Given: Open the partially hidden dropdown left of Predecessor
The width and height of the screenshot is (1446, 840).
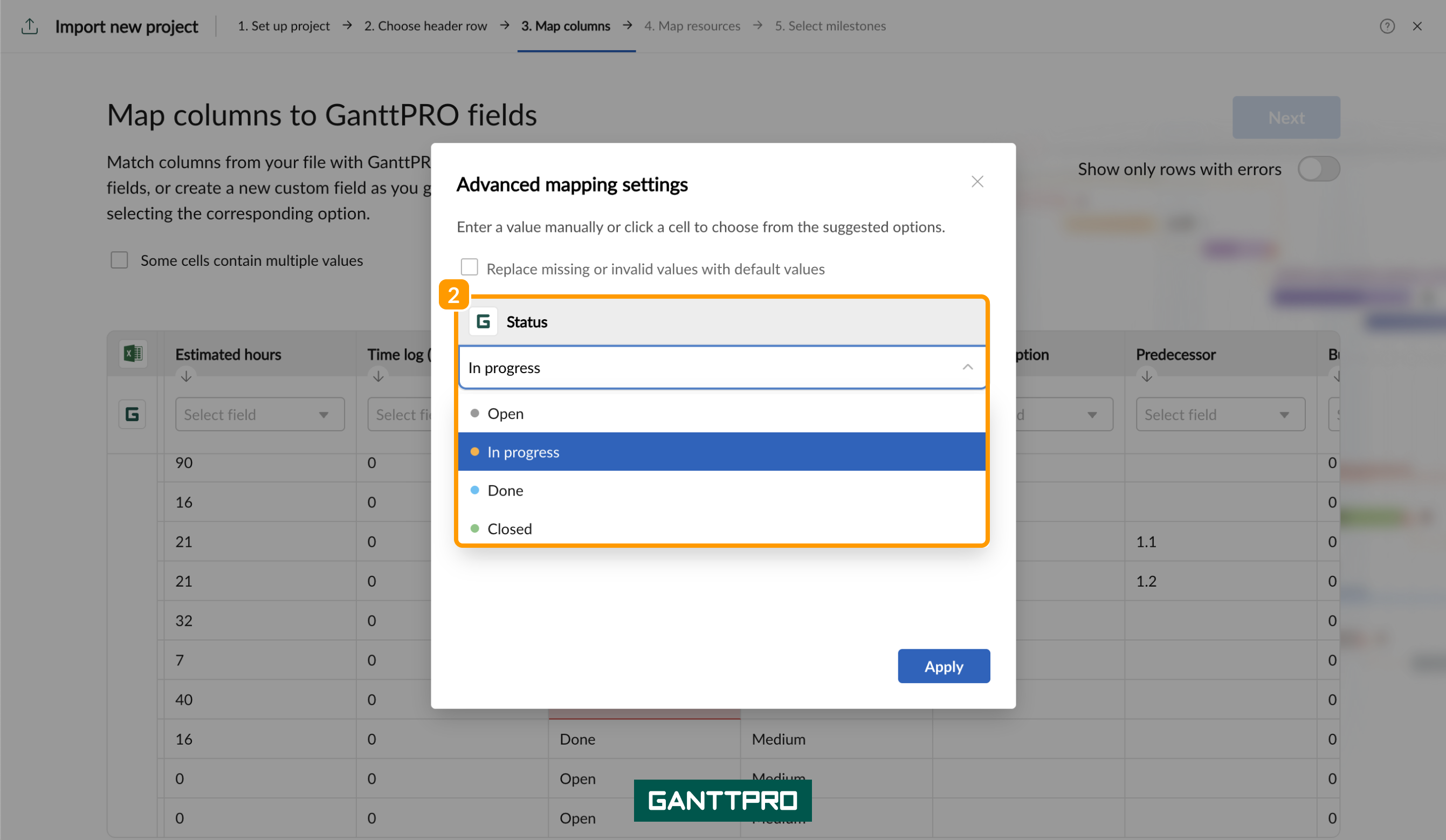Looking at the screenshot, I should (1064, 414).
